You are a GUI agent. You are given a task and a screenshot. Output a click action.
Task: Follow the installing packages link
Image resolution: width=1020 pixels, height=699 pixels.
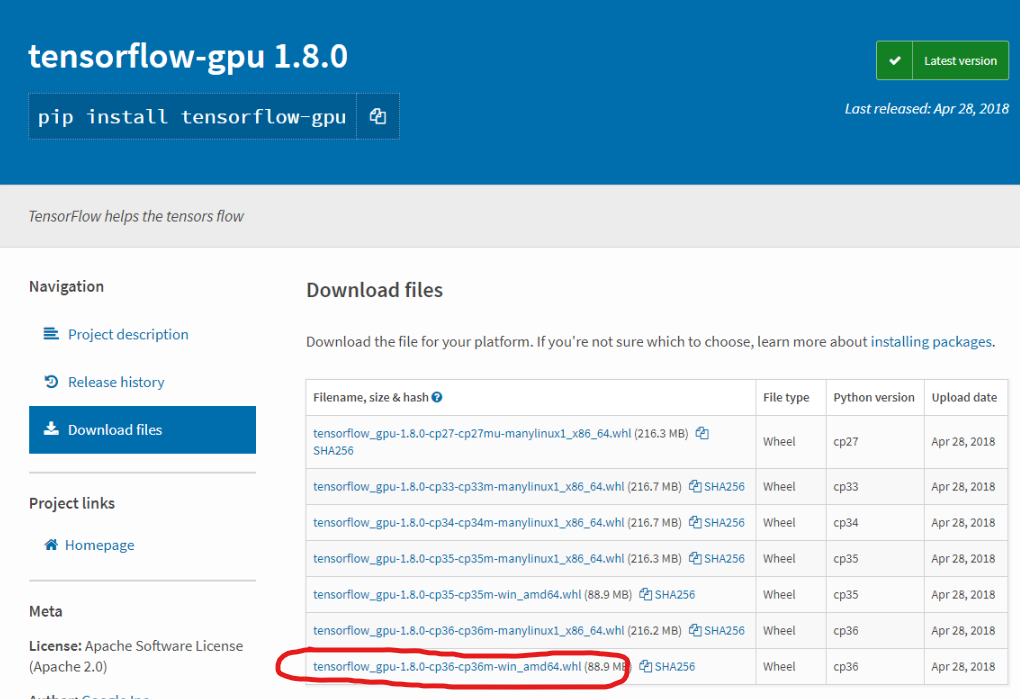[932, 341]
